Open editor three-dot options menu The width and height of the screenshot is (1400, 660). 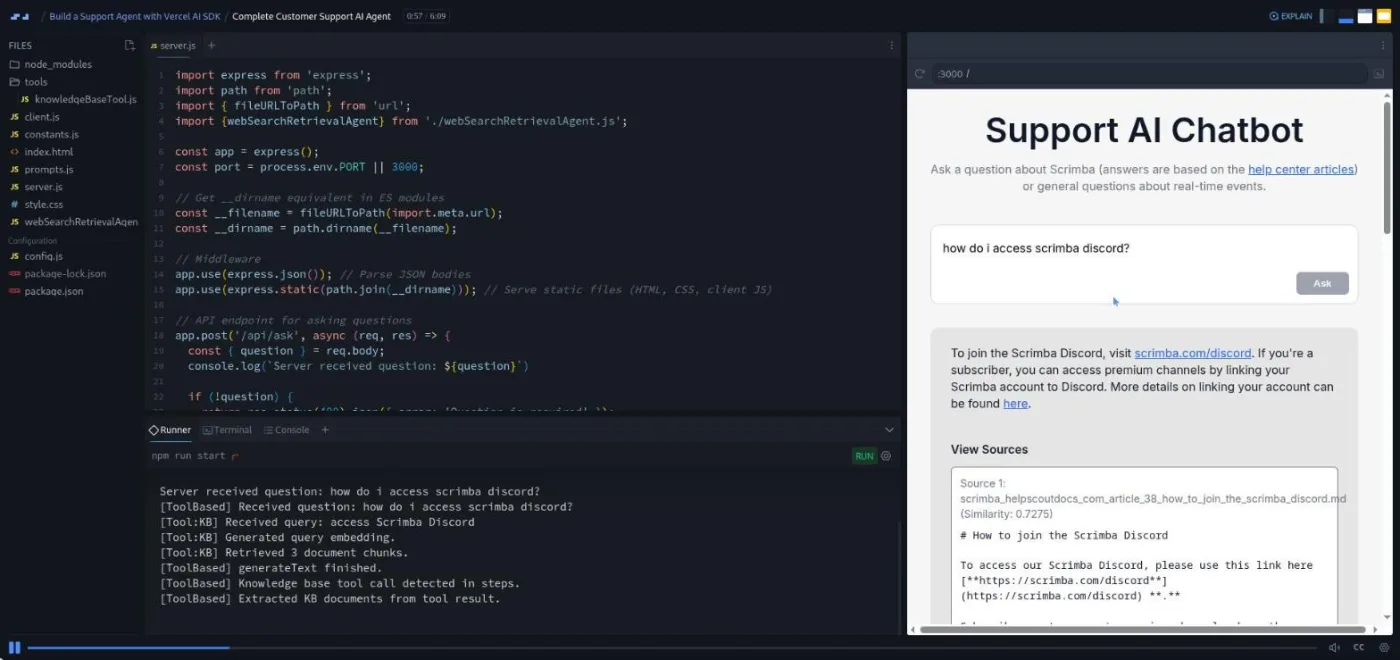pos(892,45)
